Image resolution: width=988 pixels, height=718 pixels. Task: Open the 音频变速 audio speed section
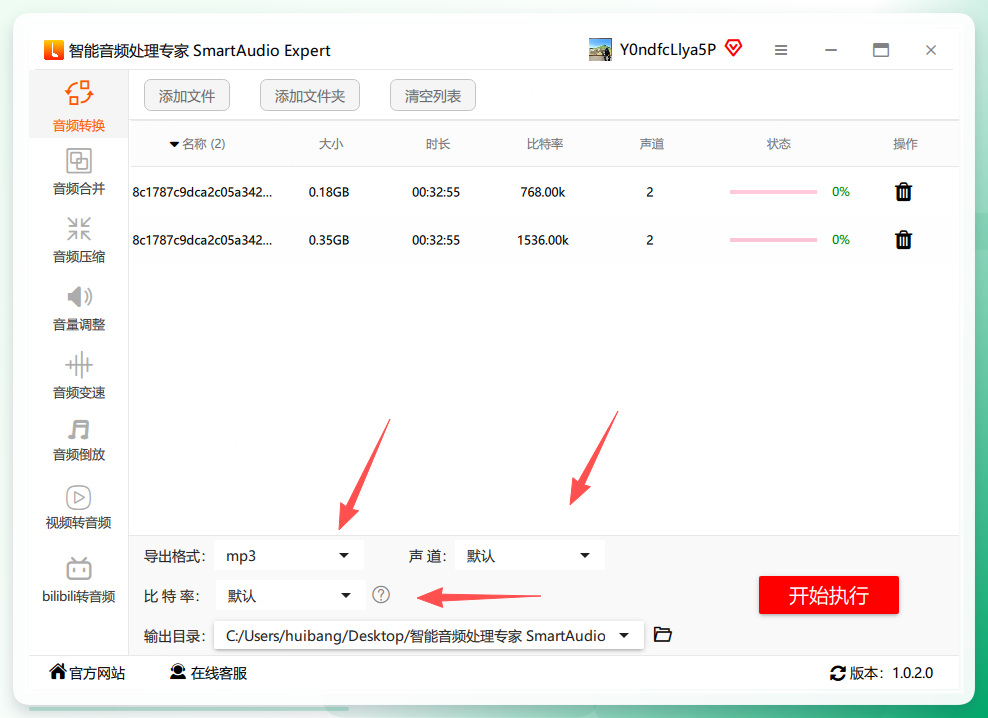79,376
